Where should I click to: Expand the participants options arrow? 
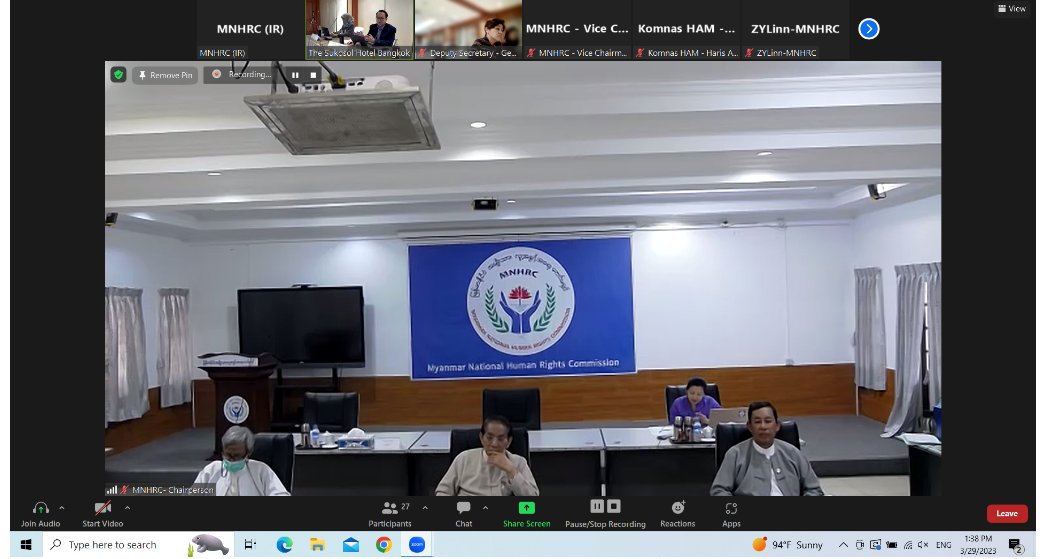[x=425, y=508]
